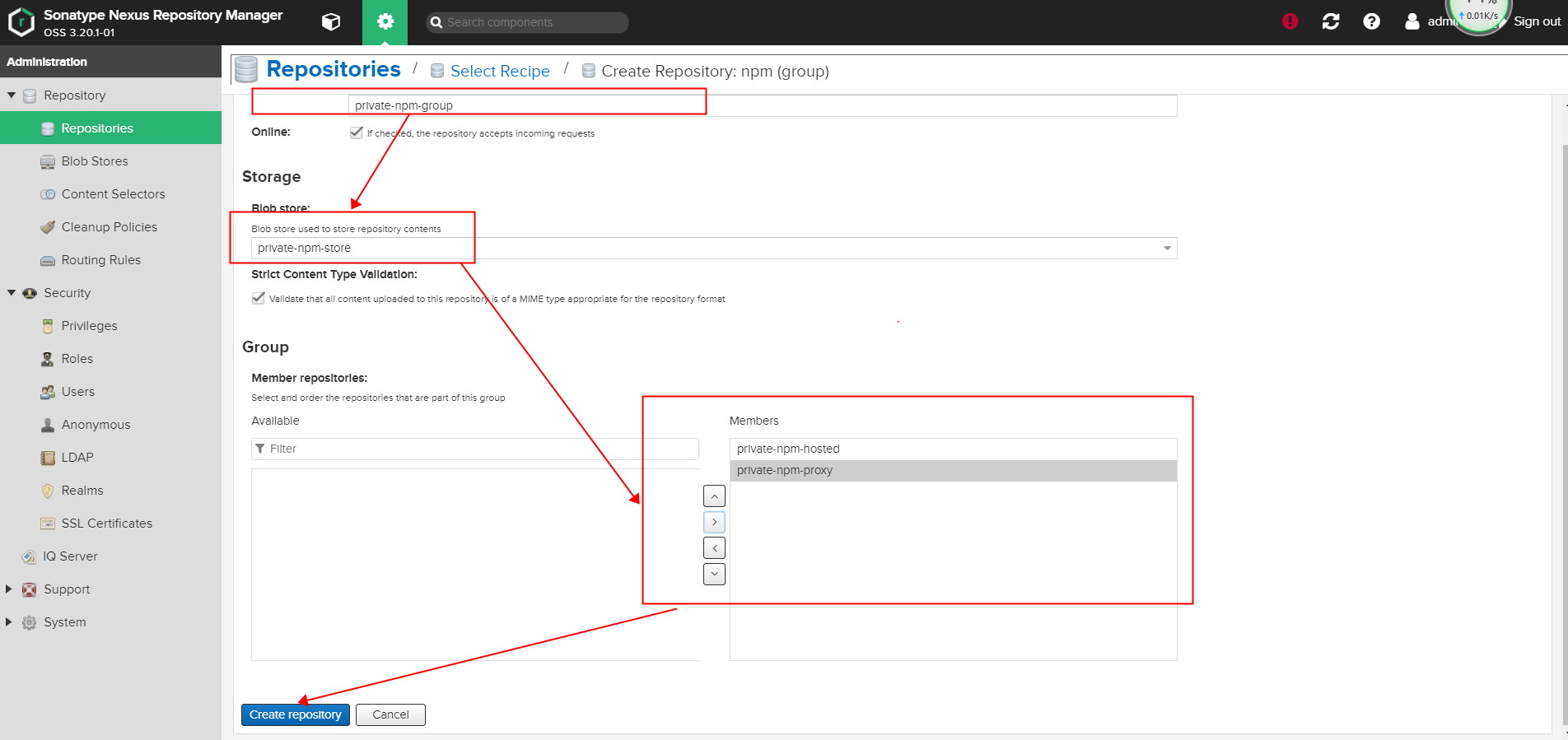This screenshot has height=740, width=1568.
Task: Expand the System tree section
Action: (x=9, y=622)
